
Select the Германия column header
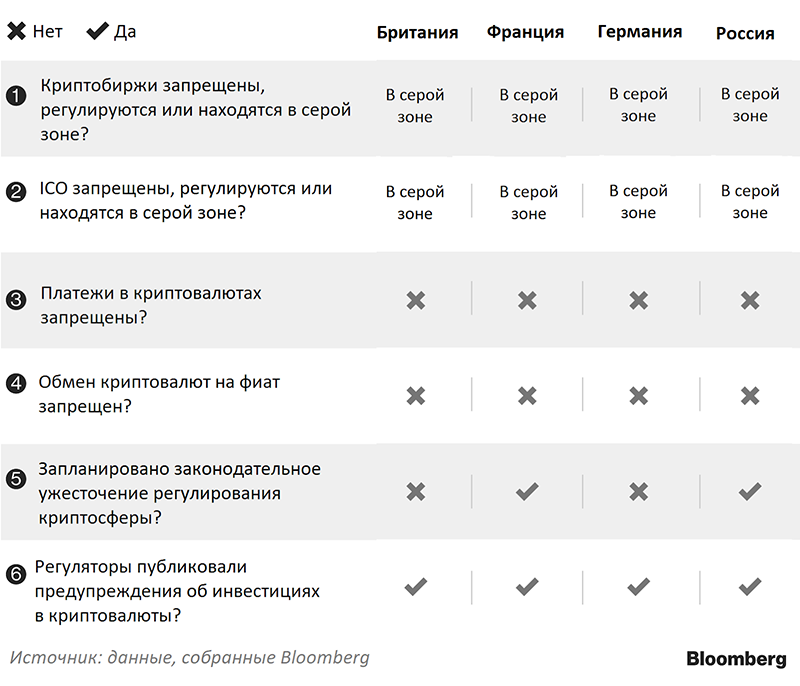pyautogui.click(x=640, y=32)
